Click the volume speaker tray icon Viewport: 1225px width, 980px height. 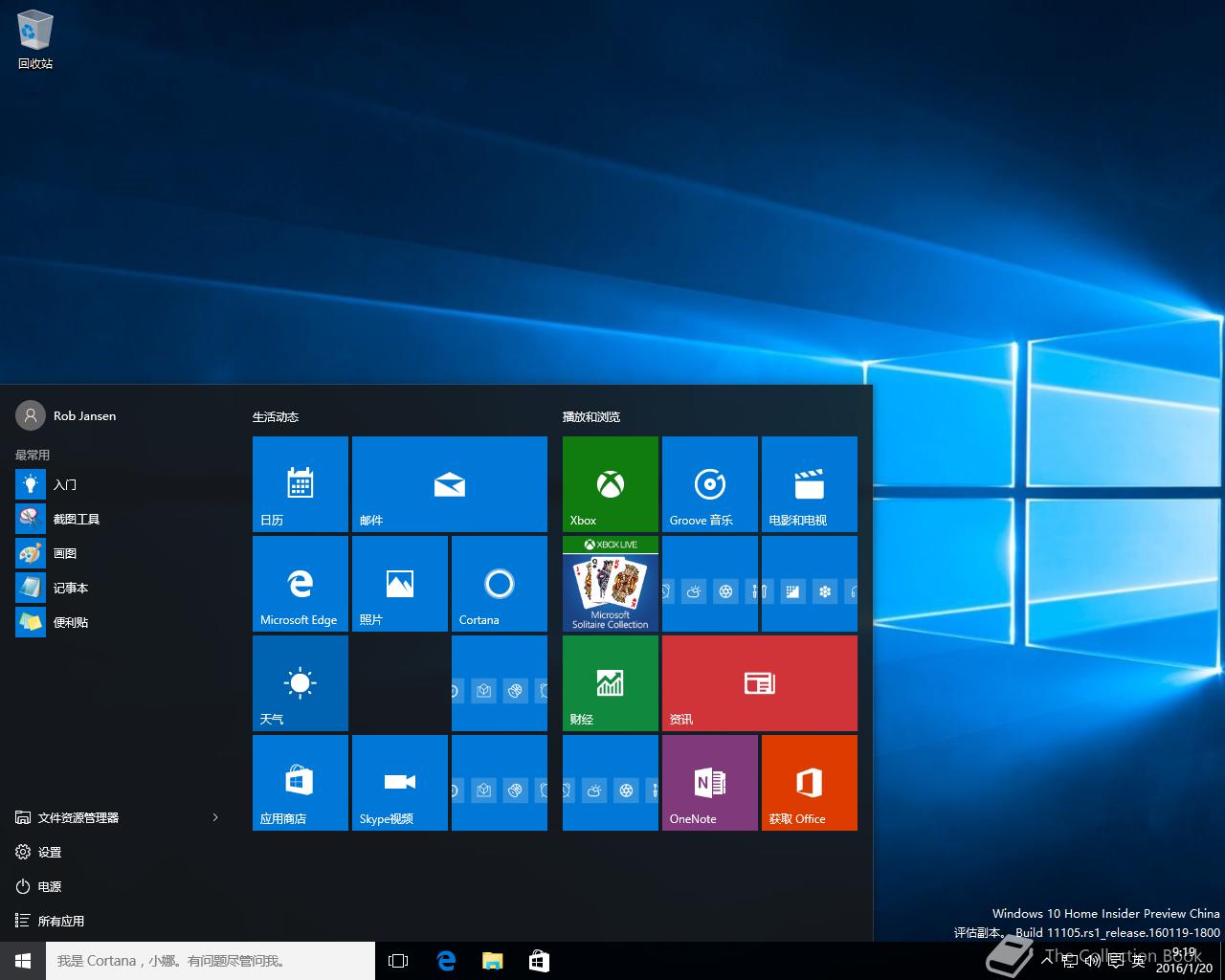1093,961
